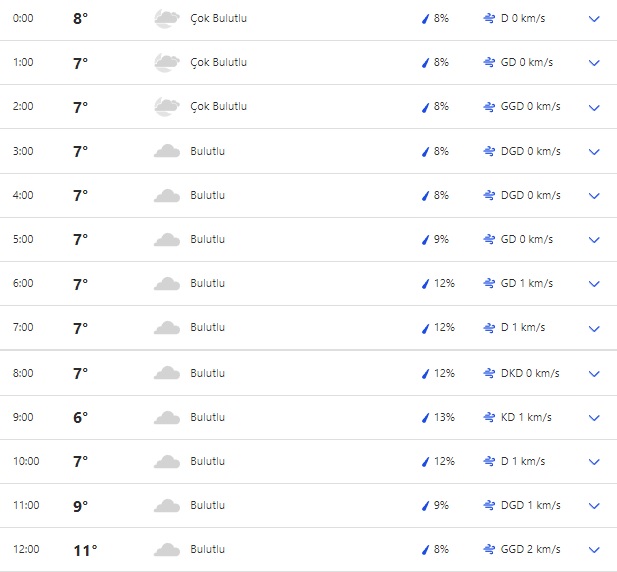Click the cloud icon in the 3:00 row
This screenshot has width=617, height=572.
[x=166, y=151]
